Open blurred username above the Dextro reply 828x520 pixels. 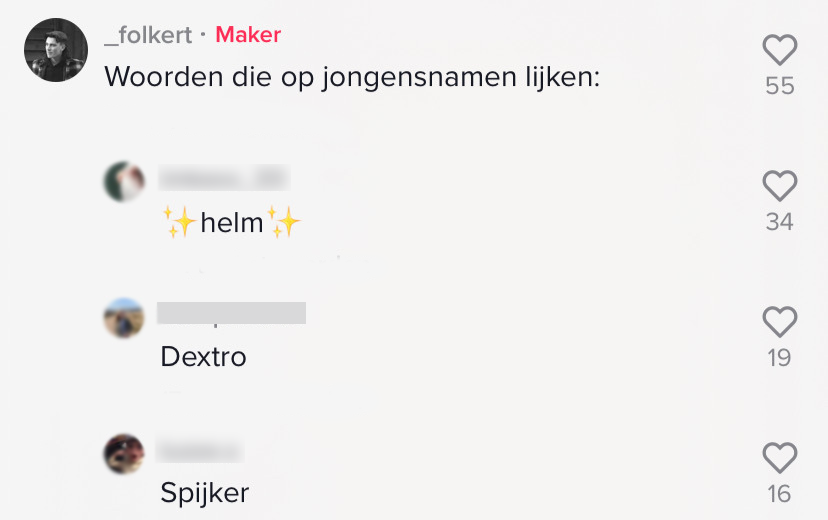pyautogui.click(x=232, y=313)
